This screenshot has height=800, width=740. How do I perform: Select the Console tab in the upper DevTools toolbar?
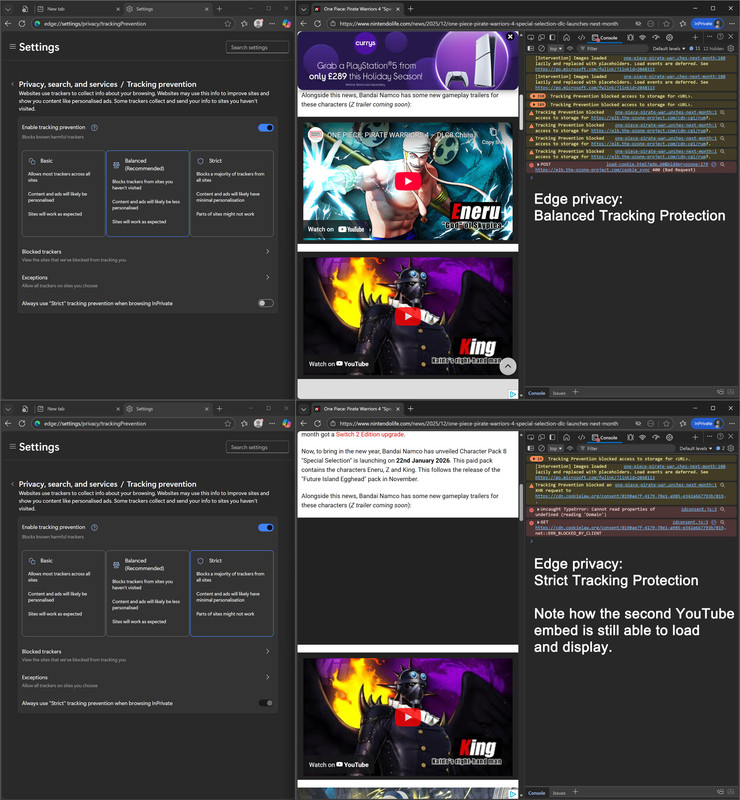[x=605, y=37]
